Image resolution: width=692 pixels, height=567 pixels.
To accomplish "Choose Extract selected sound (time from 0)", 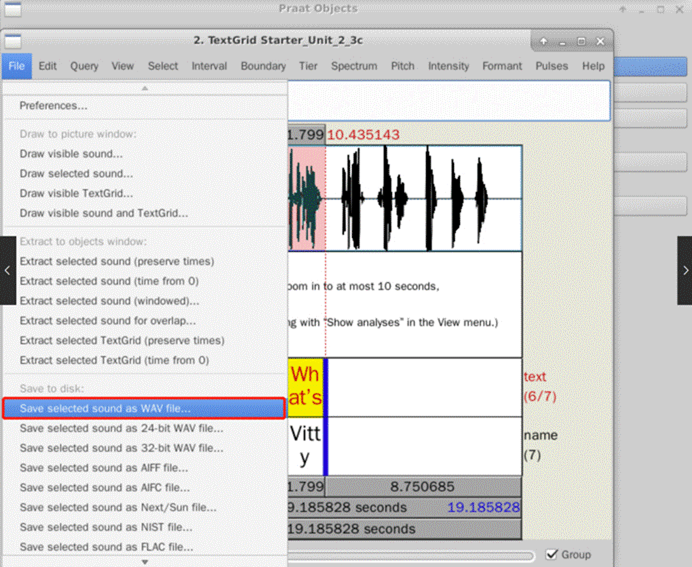I will (x=145, y=282).
